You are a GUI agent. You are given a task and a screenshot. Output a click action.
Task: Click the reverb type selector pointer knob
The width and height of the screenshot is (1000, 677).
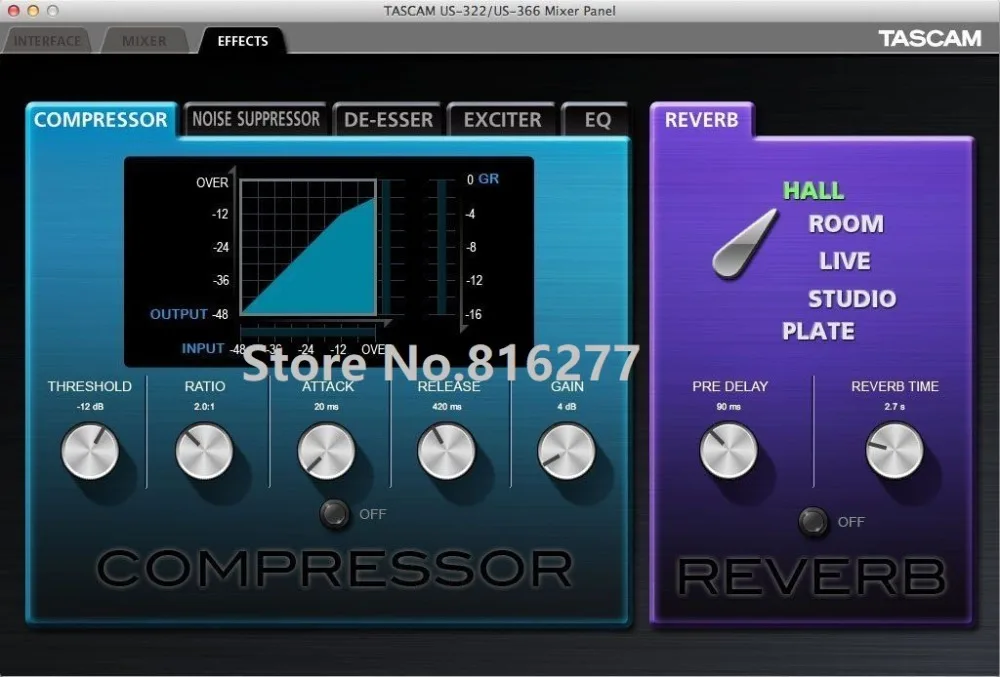pyautogui.click(x=745, y=244)
